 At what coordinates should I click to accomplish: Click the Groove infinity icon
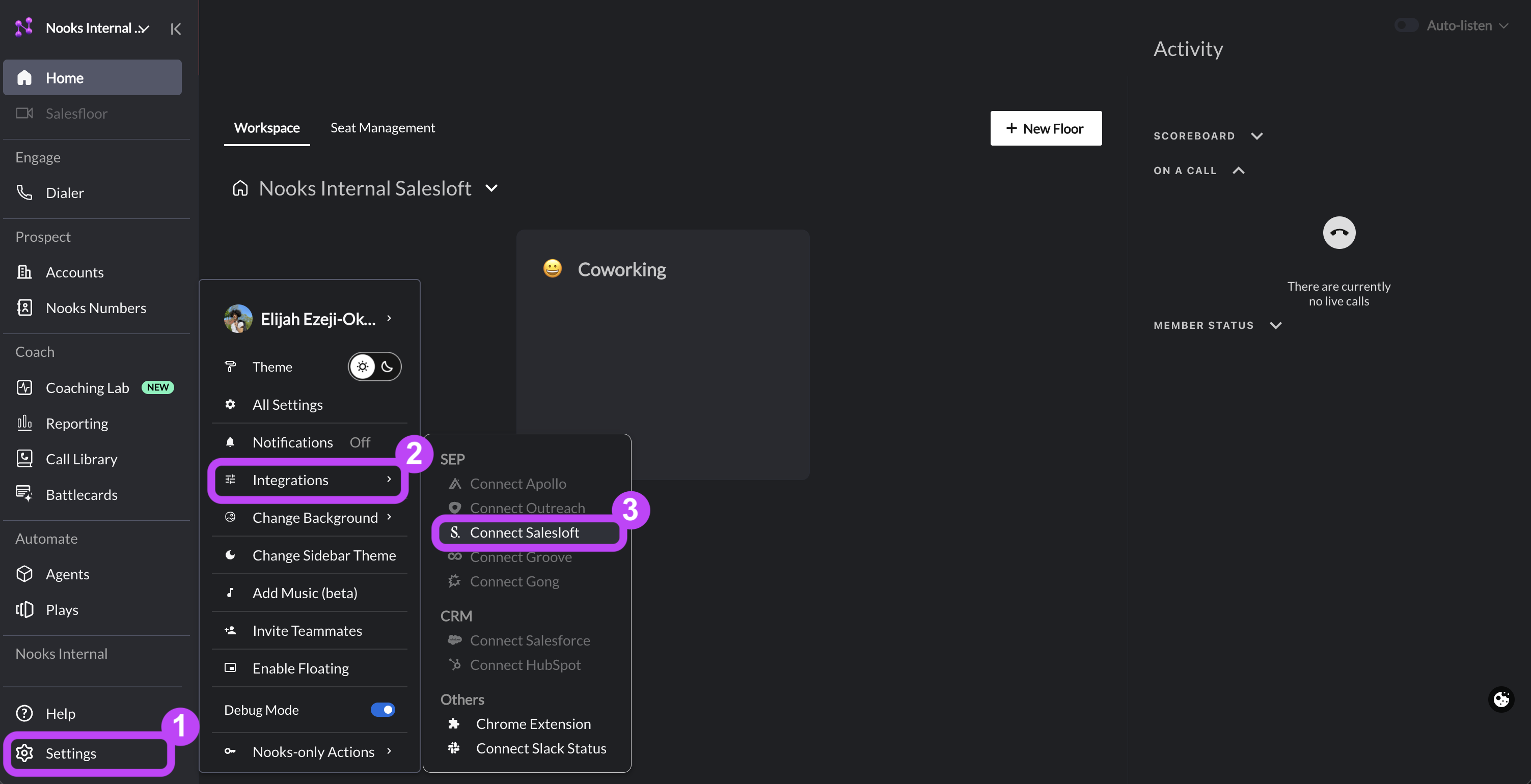click(455, 556)
